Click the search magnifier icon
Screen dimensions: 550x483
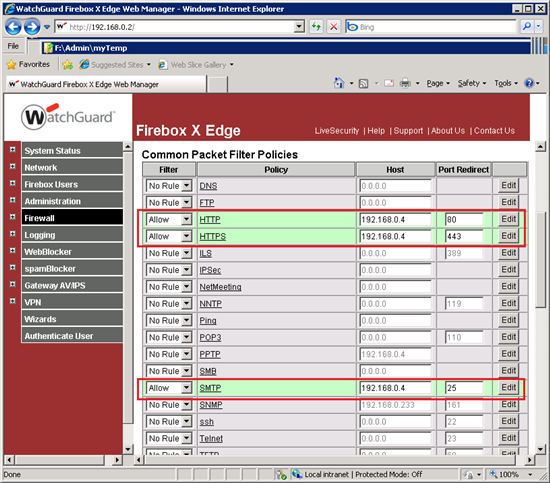tap(526, 27)
